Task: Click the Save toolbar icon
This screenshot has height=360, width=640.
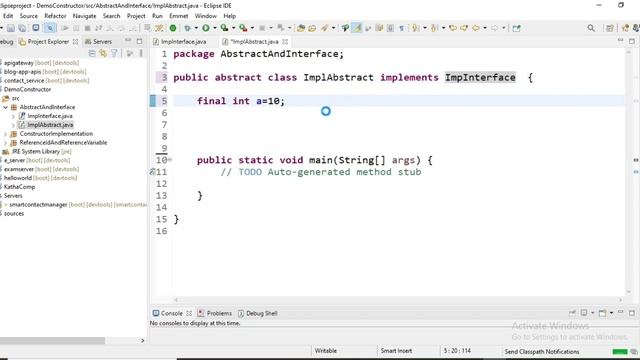Action: [x=11, y=28]
